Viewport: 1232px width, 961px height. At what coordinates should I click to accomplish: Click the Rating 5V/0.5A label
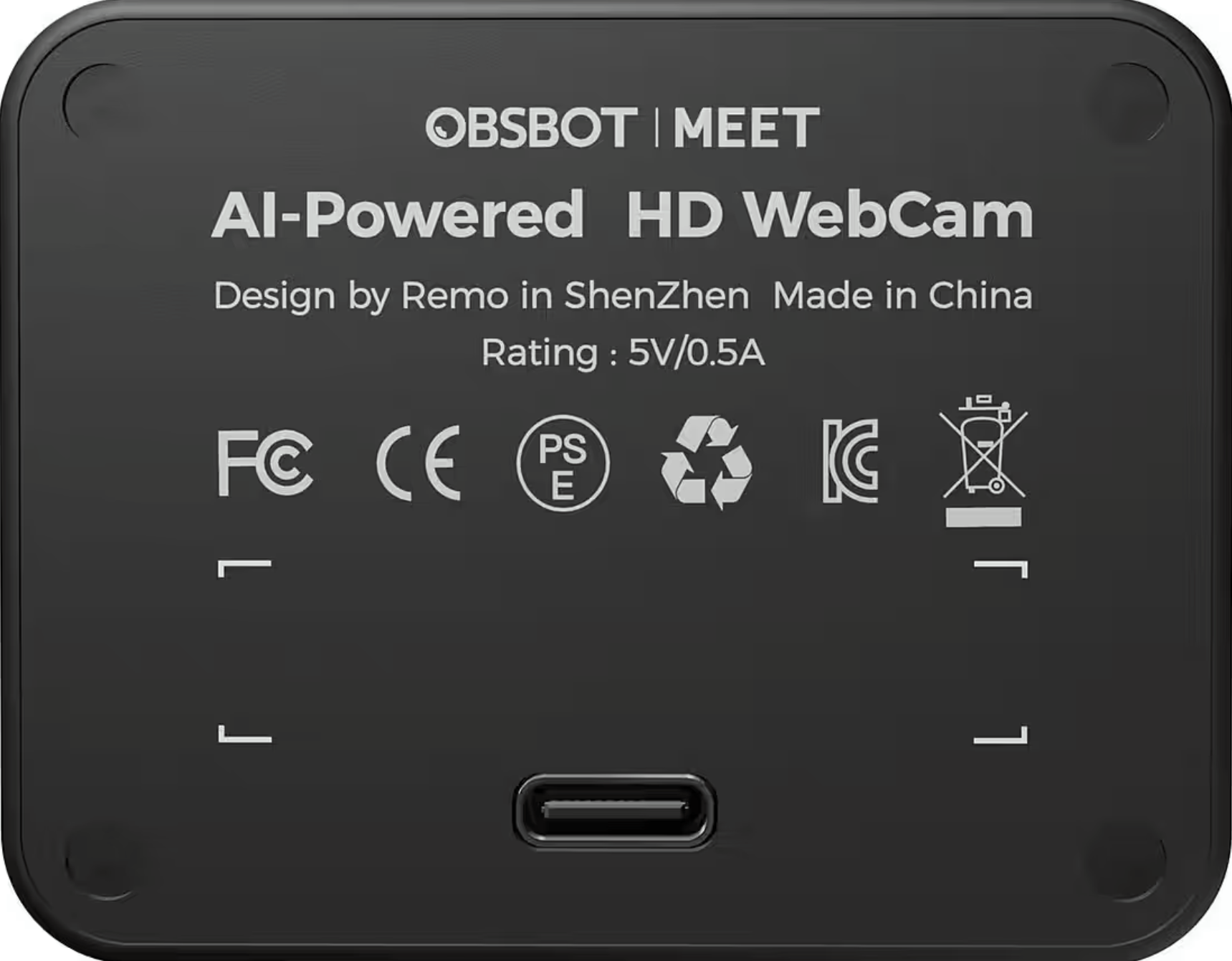tap(623, 353)
